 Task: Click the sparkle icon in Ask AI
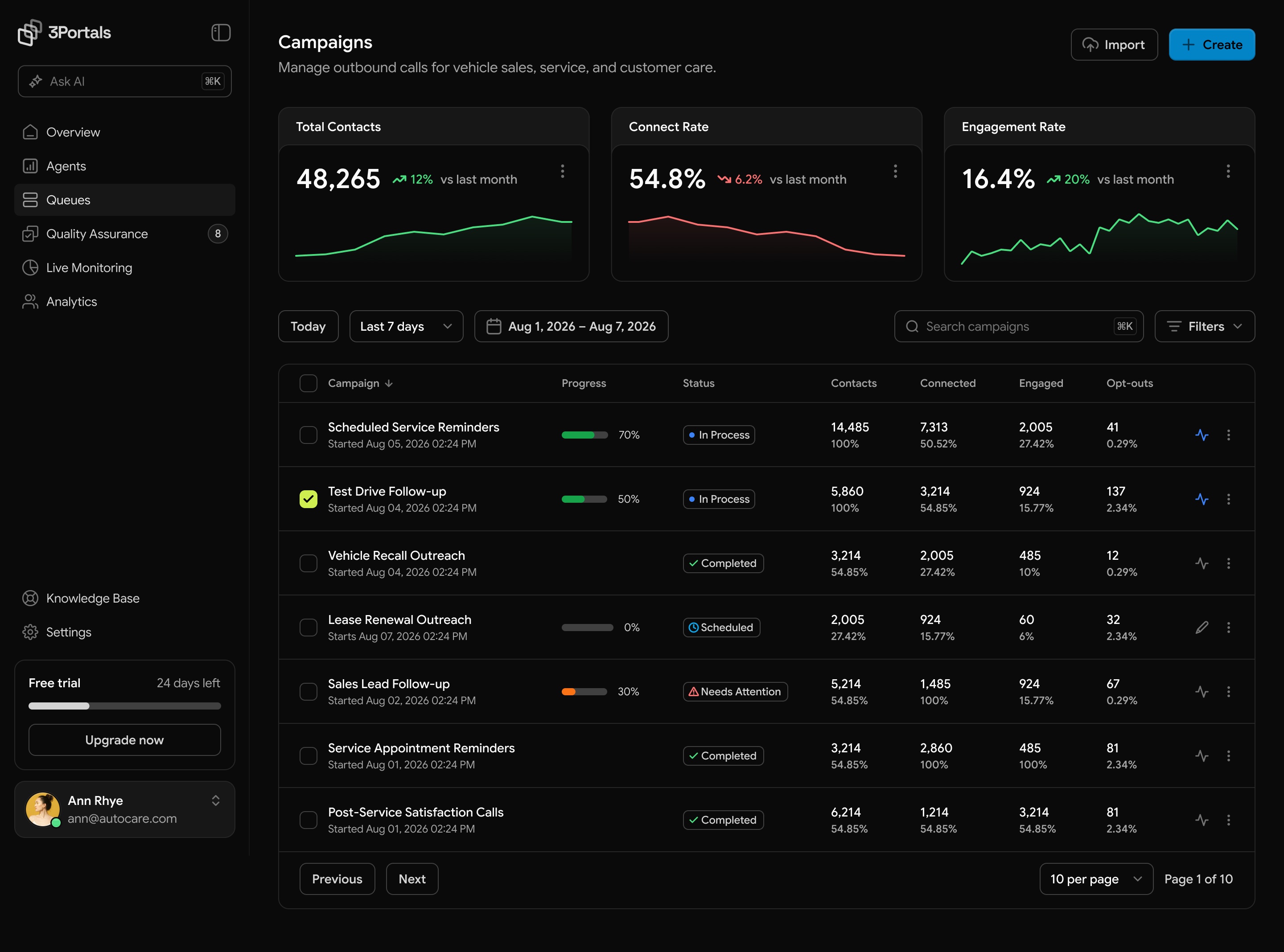coord(36,81)
